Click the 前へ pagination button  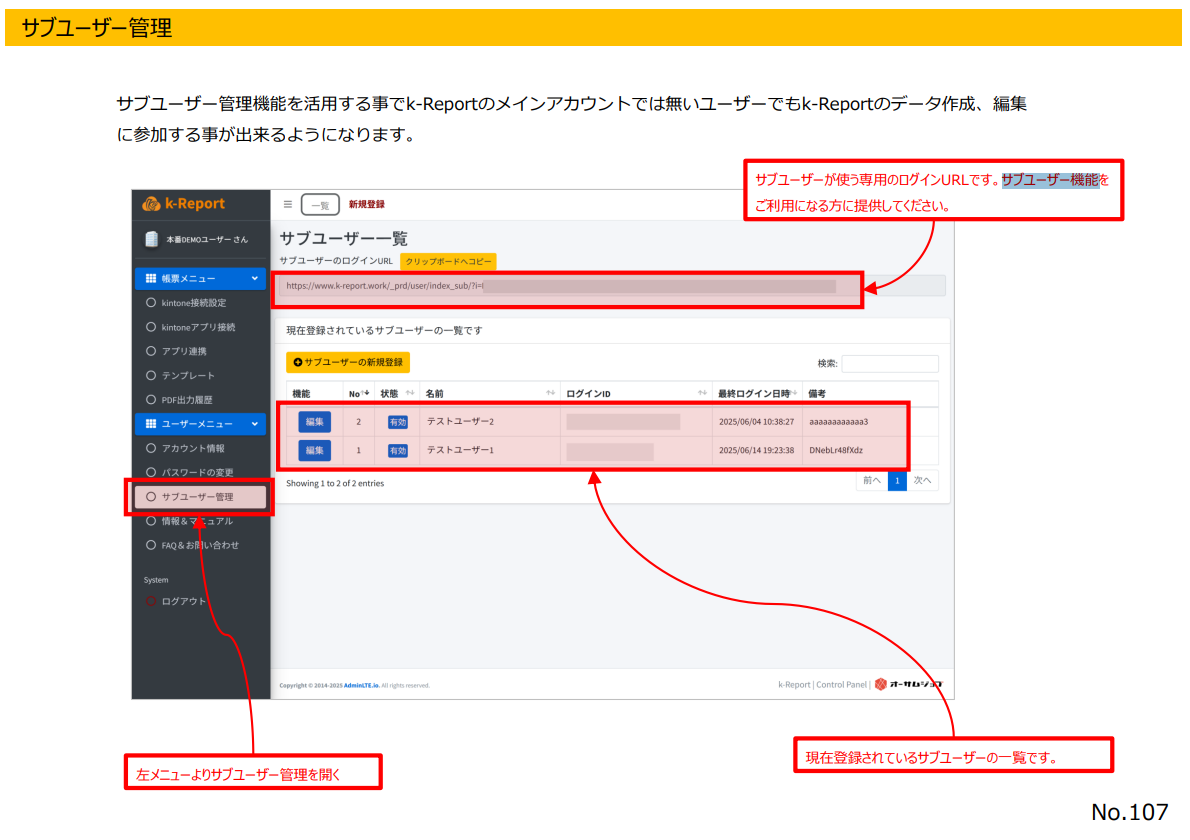[871, 480]
